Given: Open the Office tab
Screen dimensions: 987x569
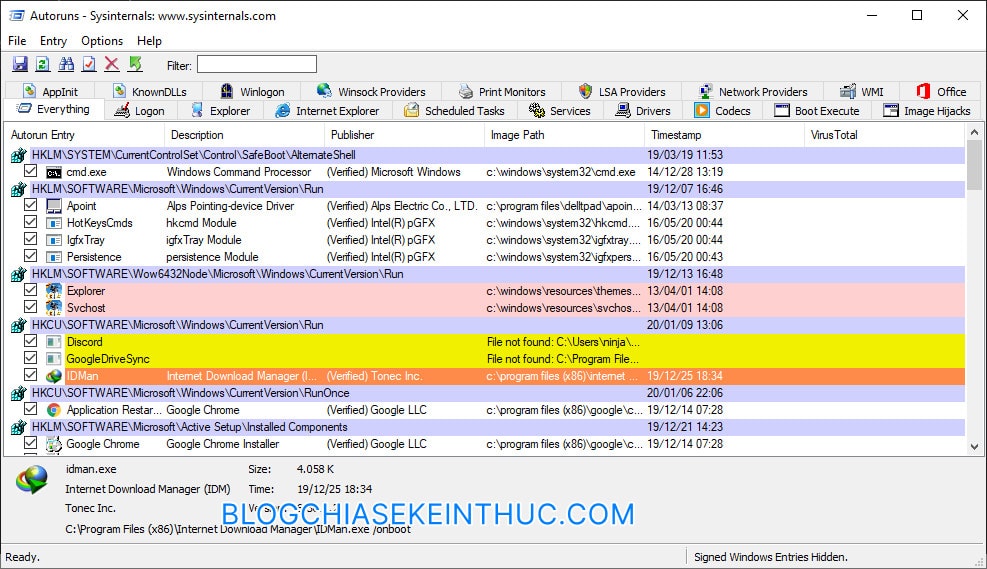Looking at the screenshot, I should pos(941,91).
